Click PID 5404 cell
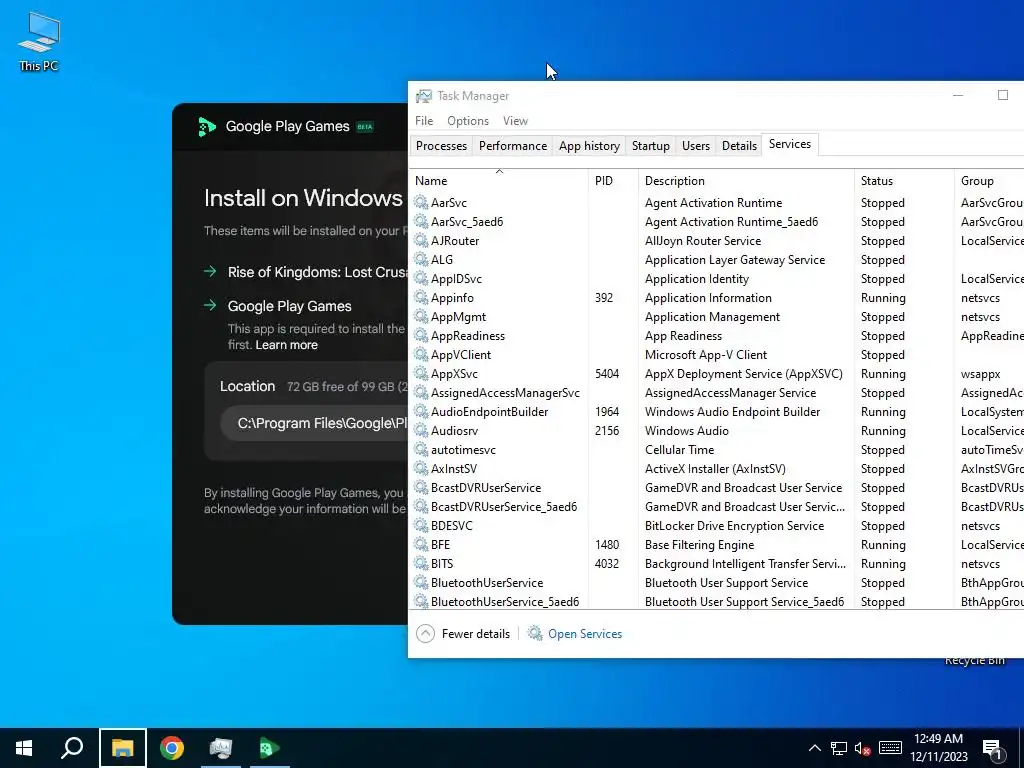The image size is (1024, 768). pyautogui.click(x=607, y=374)
